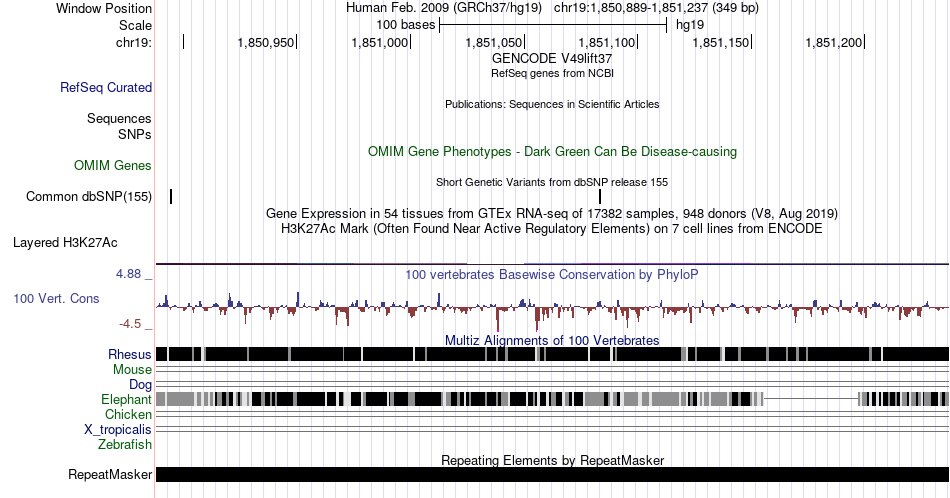Select the Chicken alignment label
This screenshot has height=498, width=950.
click(128, 414)
